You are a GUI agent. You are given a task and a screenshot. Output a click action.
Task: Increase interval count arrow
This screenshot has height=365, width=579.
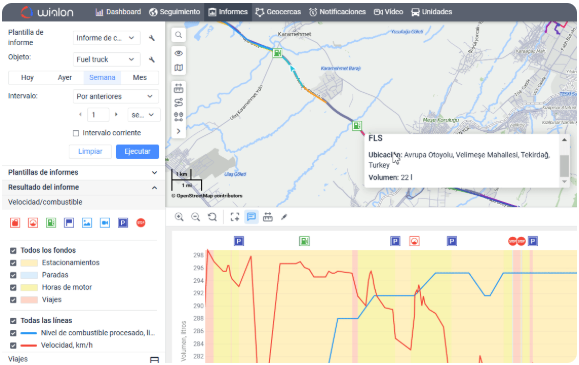116,115
